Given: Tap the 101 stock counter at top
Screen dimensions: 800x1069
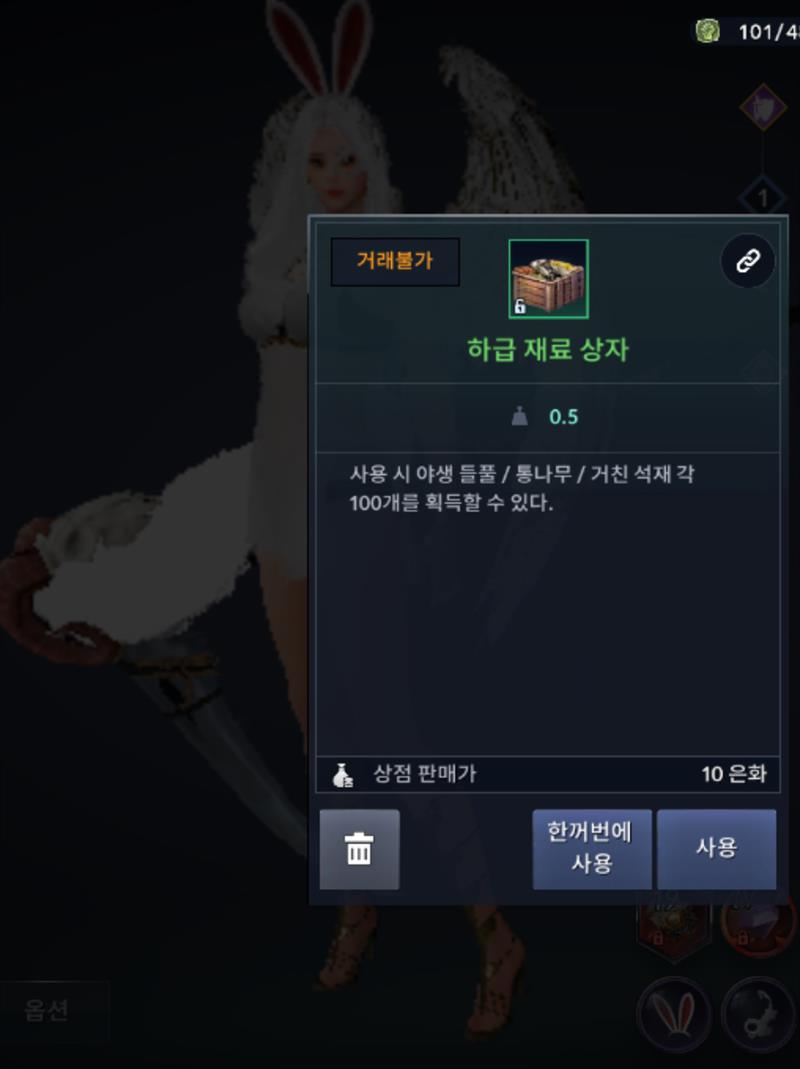Looking at the screenshot, I should (x=769, y=31).
